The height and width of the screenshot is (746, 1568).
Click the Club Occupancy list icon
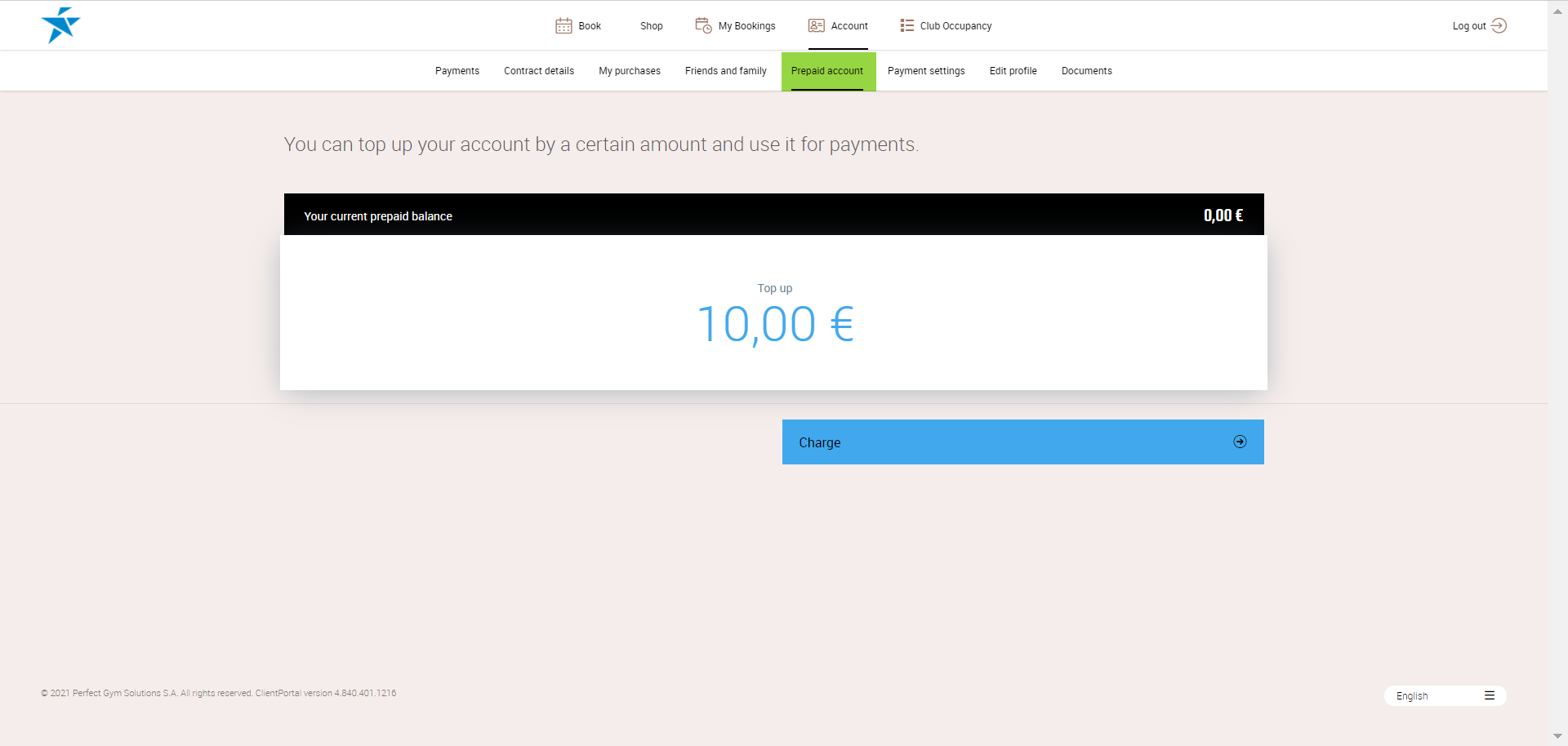(x=906, y=26)
